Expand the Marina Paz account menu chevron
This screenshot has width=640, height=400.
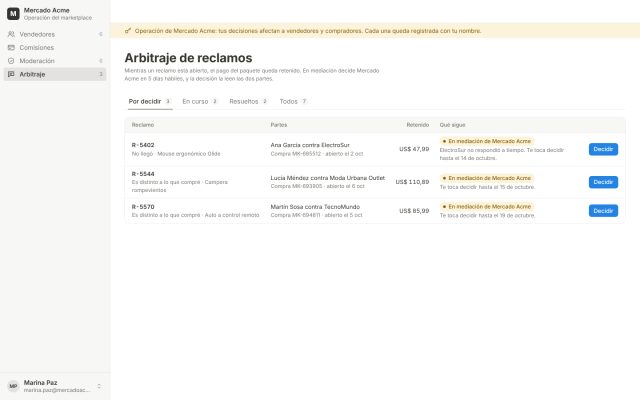pyautogui.click(x=99, y=386)
